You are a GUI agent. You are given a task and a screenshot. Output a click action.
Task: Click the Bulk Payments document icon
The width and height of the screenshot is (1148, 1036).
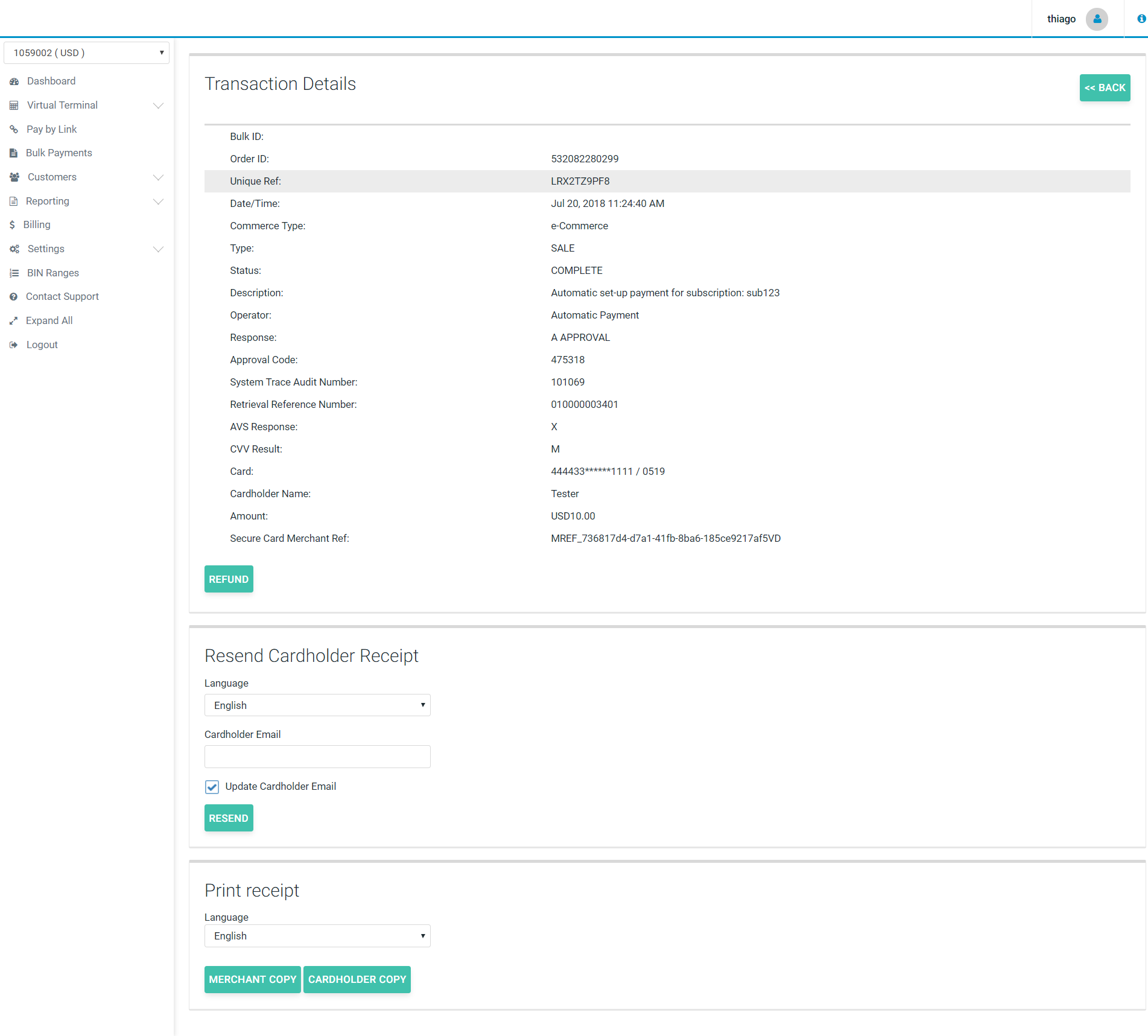click(x=14, y=153)
